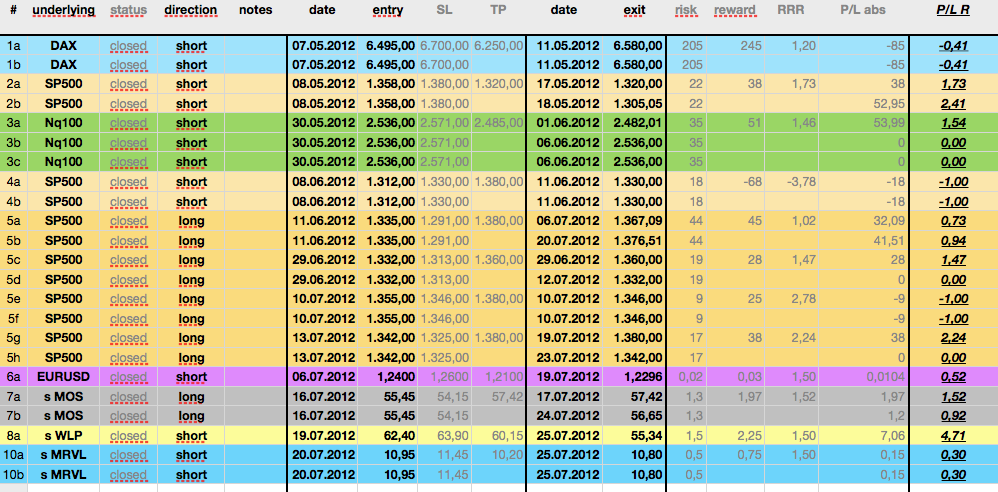The image size is (998, 492).
Task: Select the 'entry' column header
Action: [386, 11]
